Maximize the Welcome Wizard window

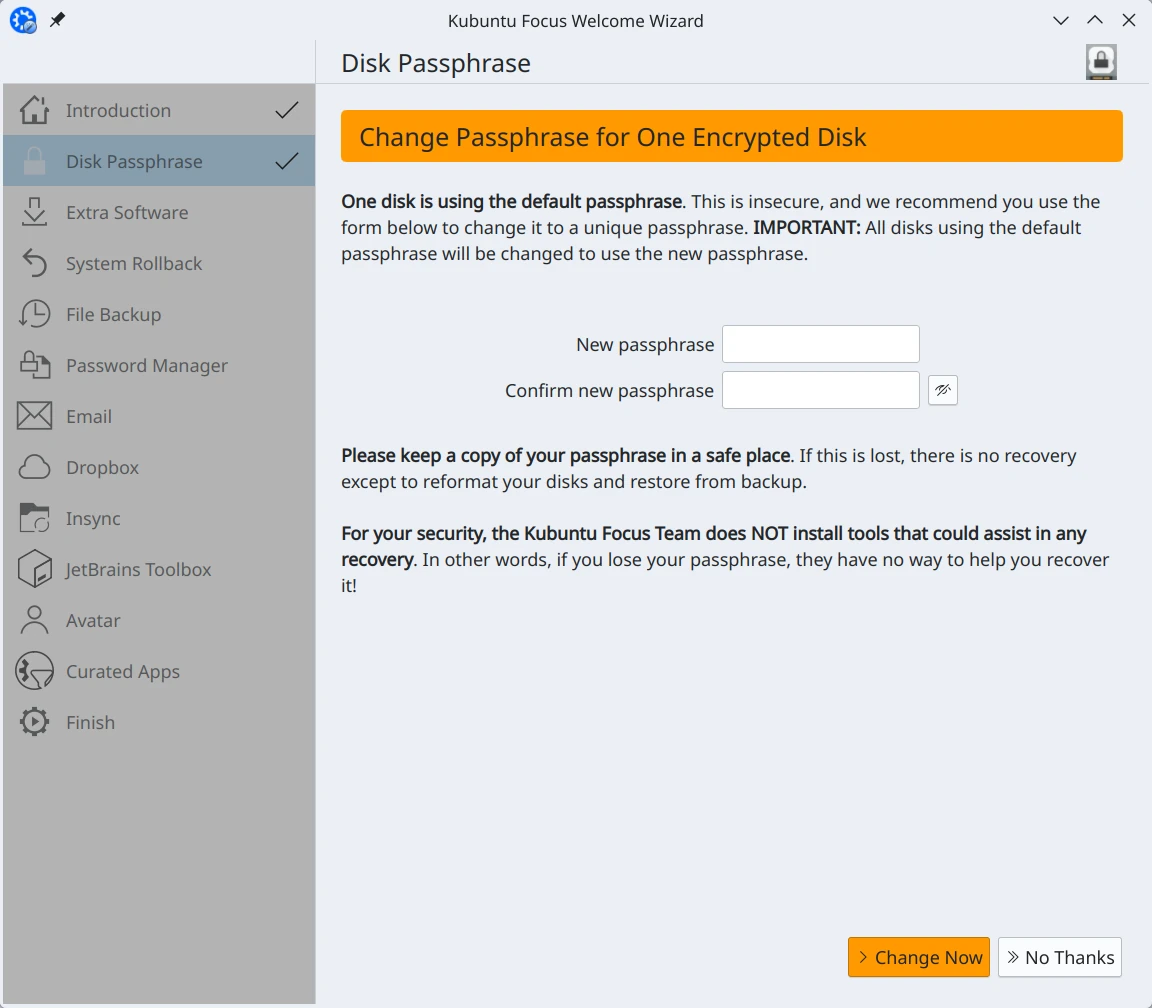coord(1095,20)
